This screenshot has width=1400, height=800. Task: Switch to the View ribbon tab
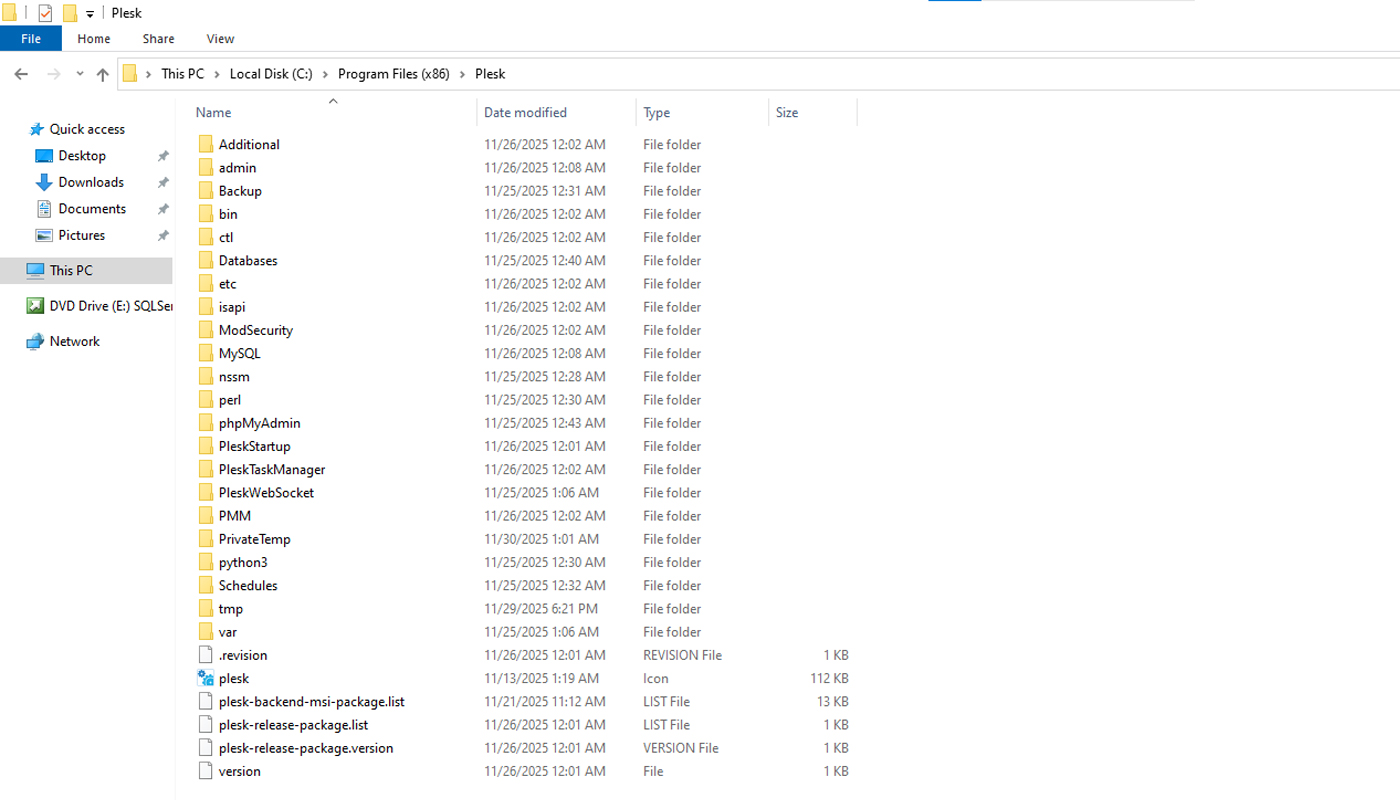pos(220,39)
